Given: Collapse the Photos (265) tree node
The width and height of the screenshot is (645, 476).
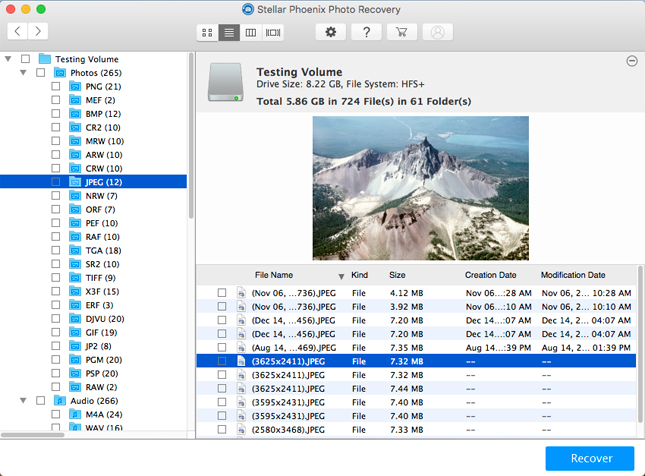Looking at the screenshot, I should pyautogui.click(x=23, y=73).
